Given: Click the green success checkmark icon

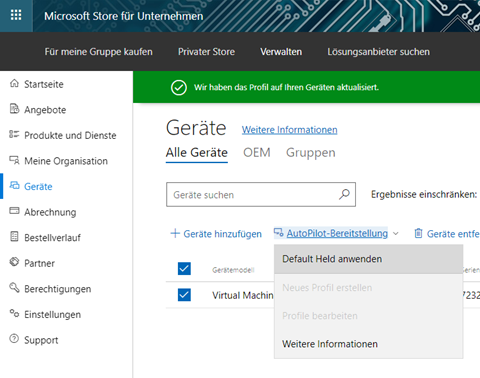Looking at the screenshot, I should coord(179,88).
